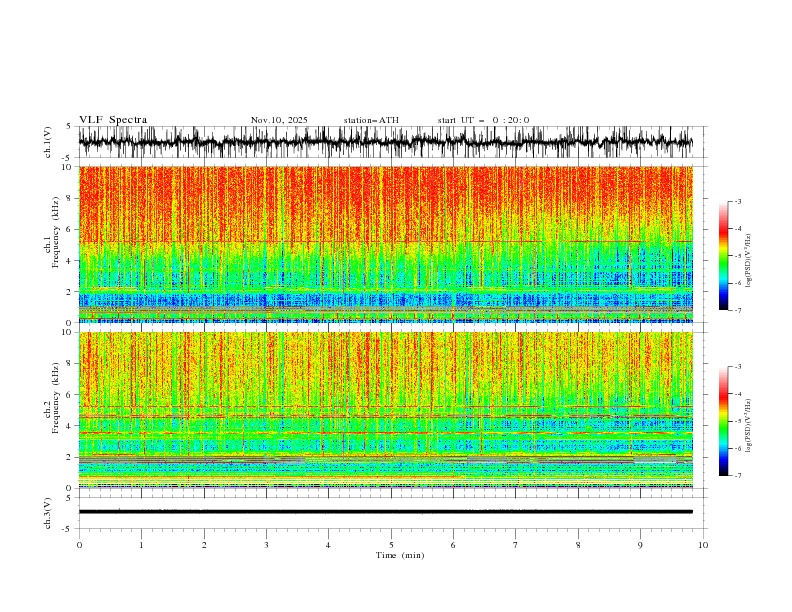Click the 'start UT = 0:20:0' text
Viewport: 792px width, 612px height.
click(x=483, y=120)
